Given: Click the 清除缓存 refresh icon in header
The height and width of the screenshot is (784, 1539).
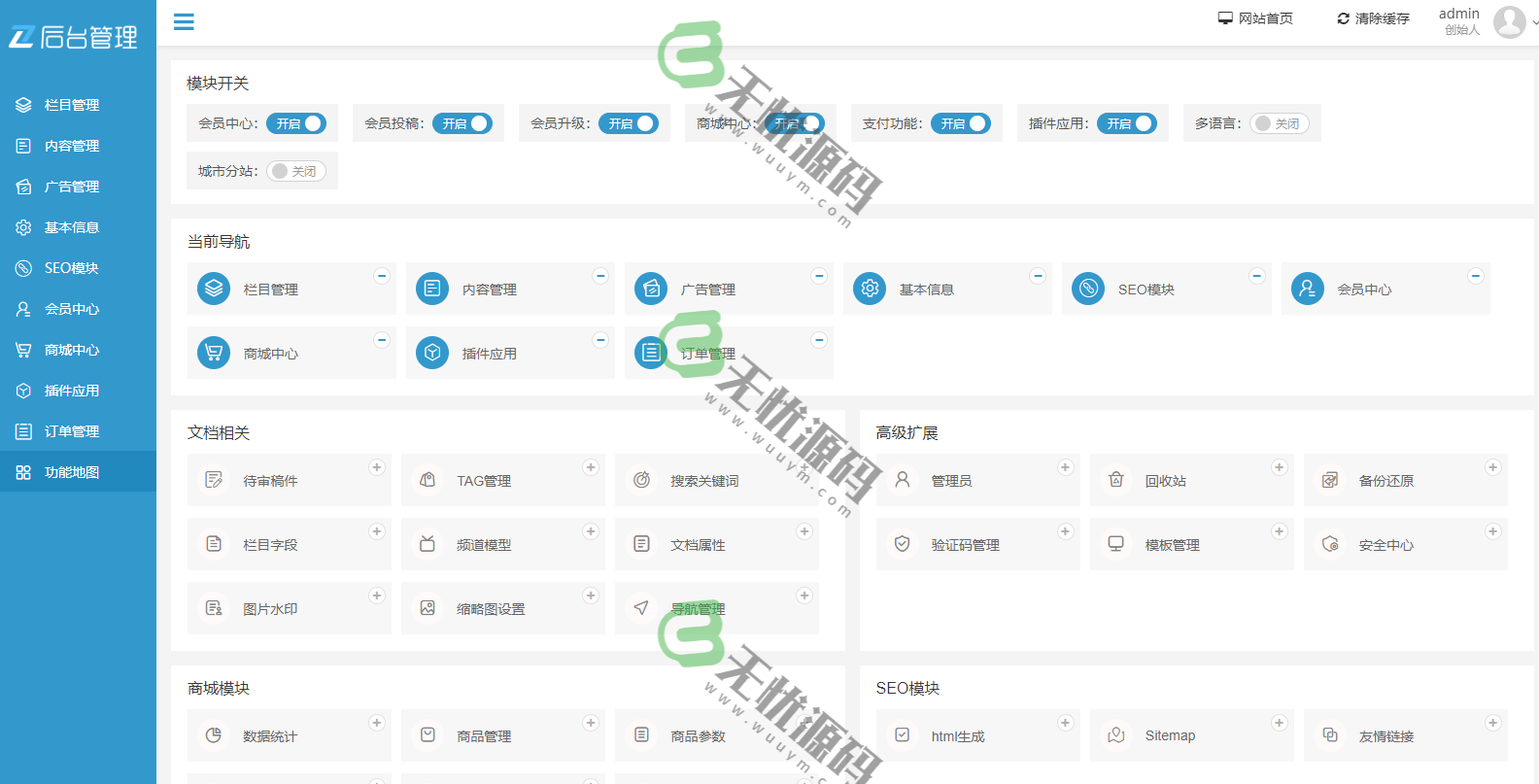Looking at the screenshot, I should point(1343,18).
